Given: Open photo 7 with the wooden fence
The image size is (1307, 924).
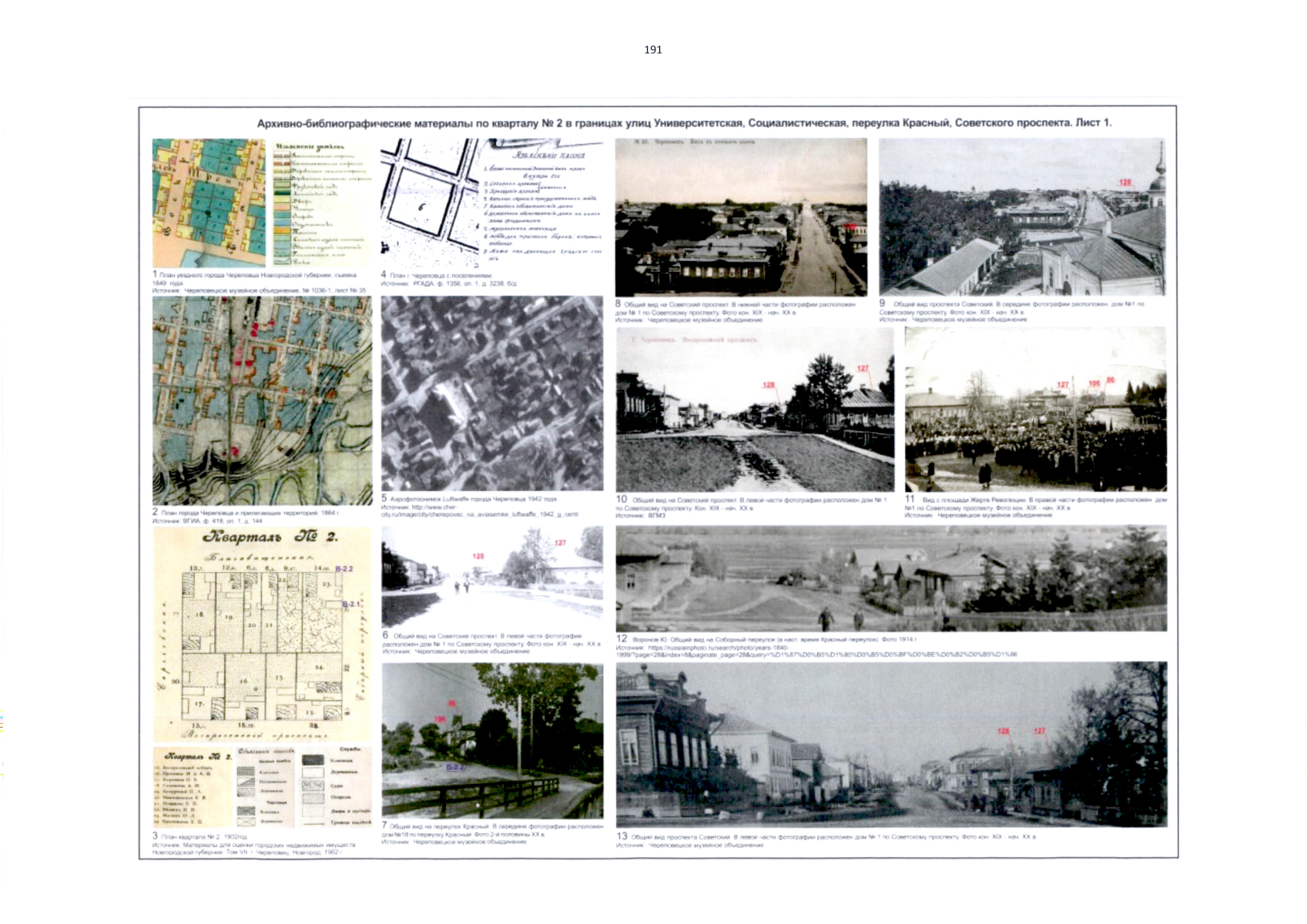Looking at the screenshot, I should pyautogui.click(x=492, y=741).
